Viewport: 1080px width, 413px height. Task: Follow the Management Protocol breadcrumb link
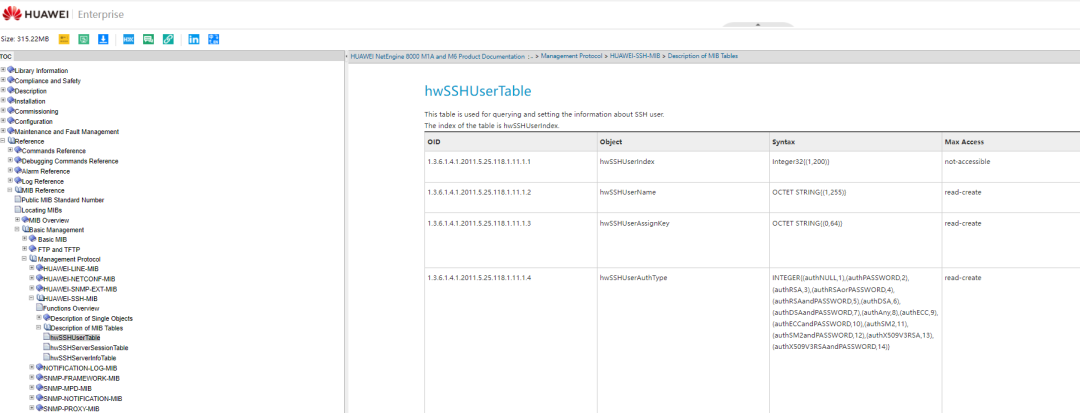coord(571,55)
